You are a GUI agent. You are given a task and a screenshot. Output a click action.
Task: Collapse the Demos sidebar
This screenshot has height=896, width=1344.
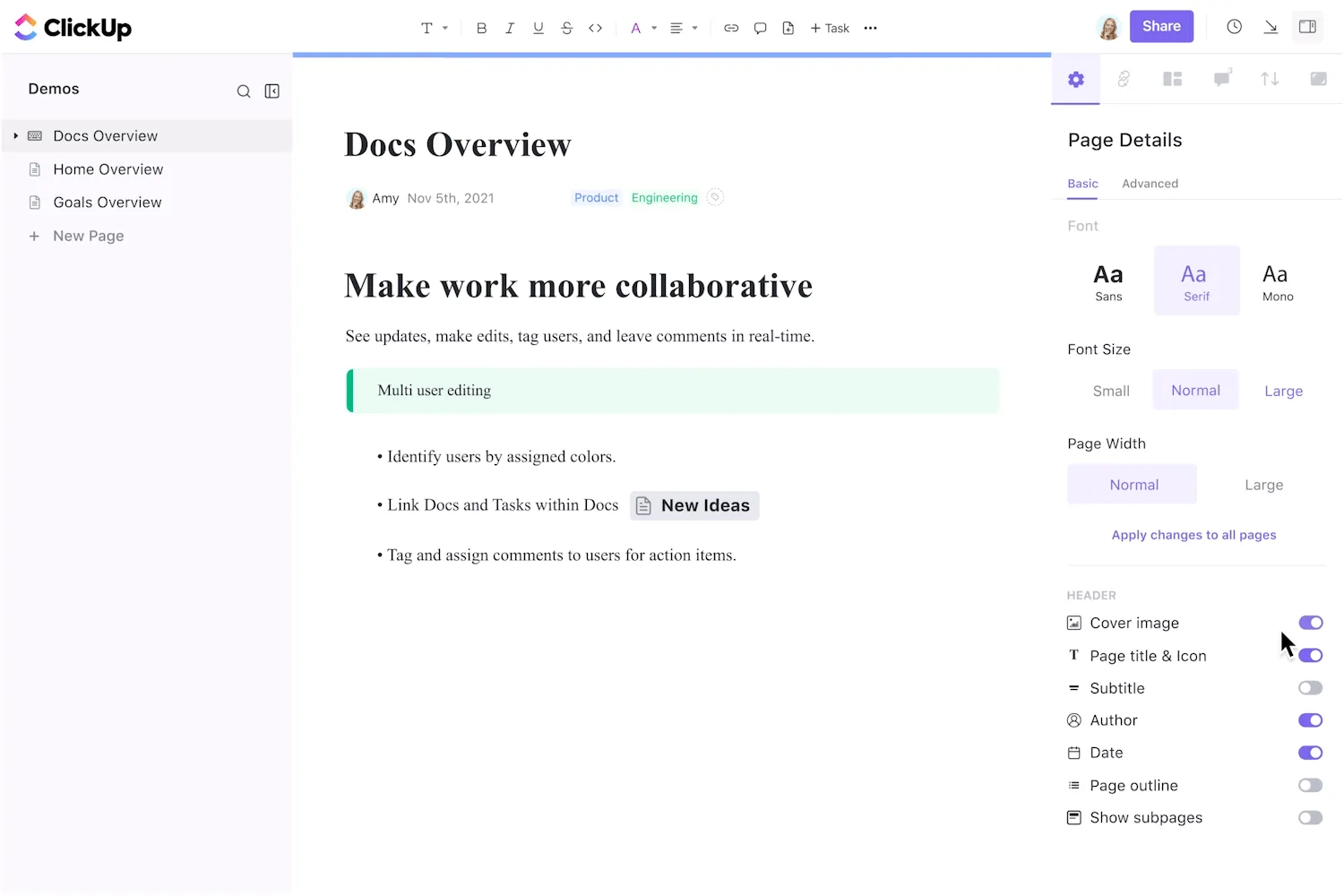click(272, 91)
